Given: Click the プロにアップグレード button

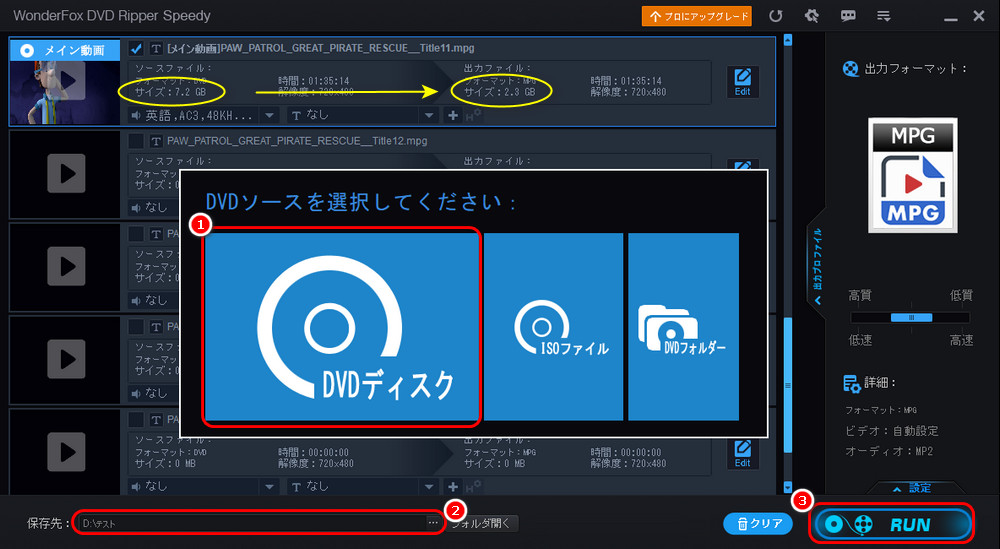Looking at the screenshot, I should [x=696, y=17].
